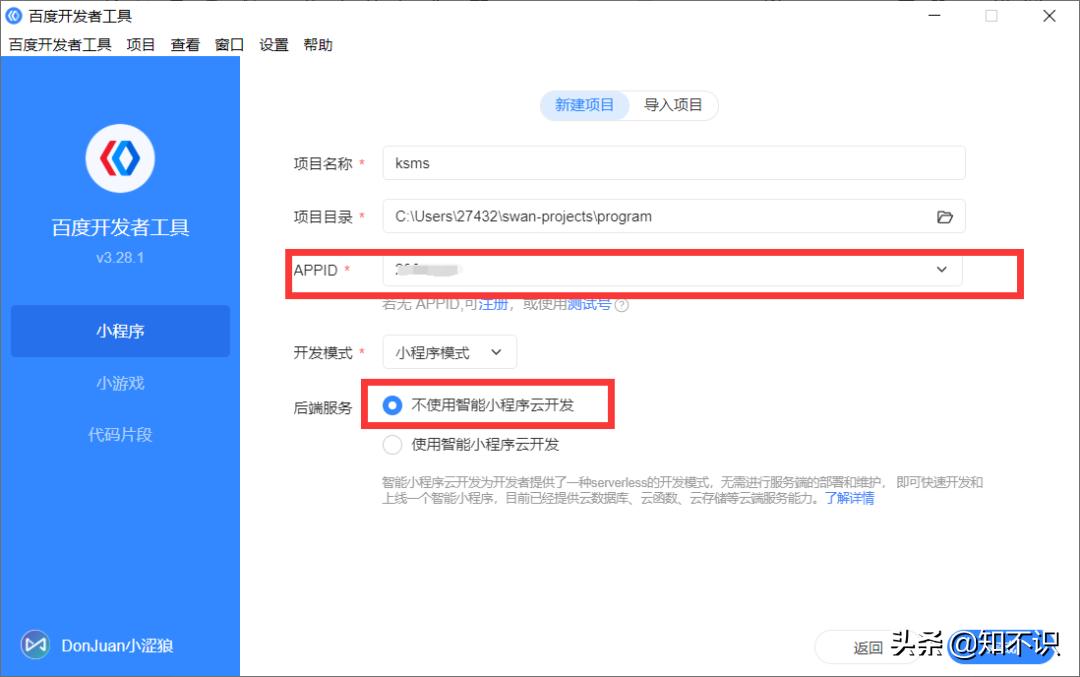Image resolution: width=1080 pixels, height=677 pixels.
Task: Click the 返回 button
Action: 867,649
